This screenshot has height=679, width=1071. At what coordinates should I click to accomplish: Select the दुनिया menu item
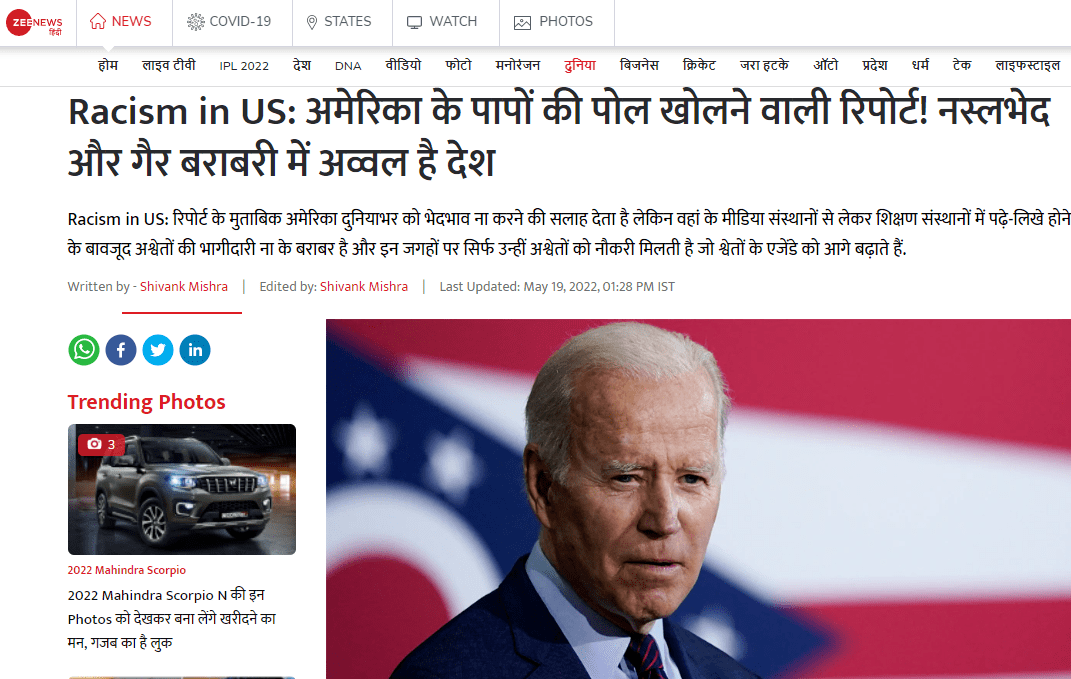[580, 66]
